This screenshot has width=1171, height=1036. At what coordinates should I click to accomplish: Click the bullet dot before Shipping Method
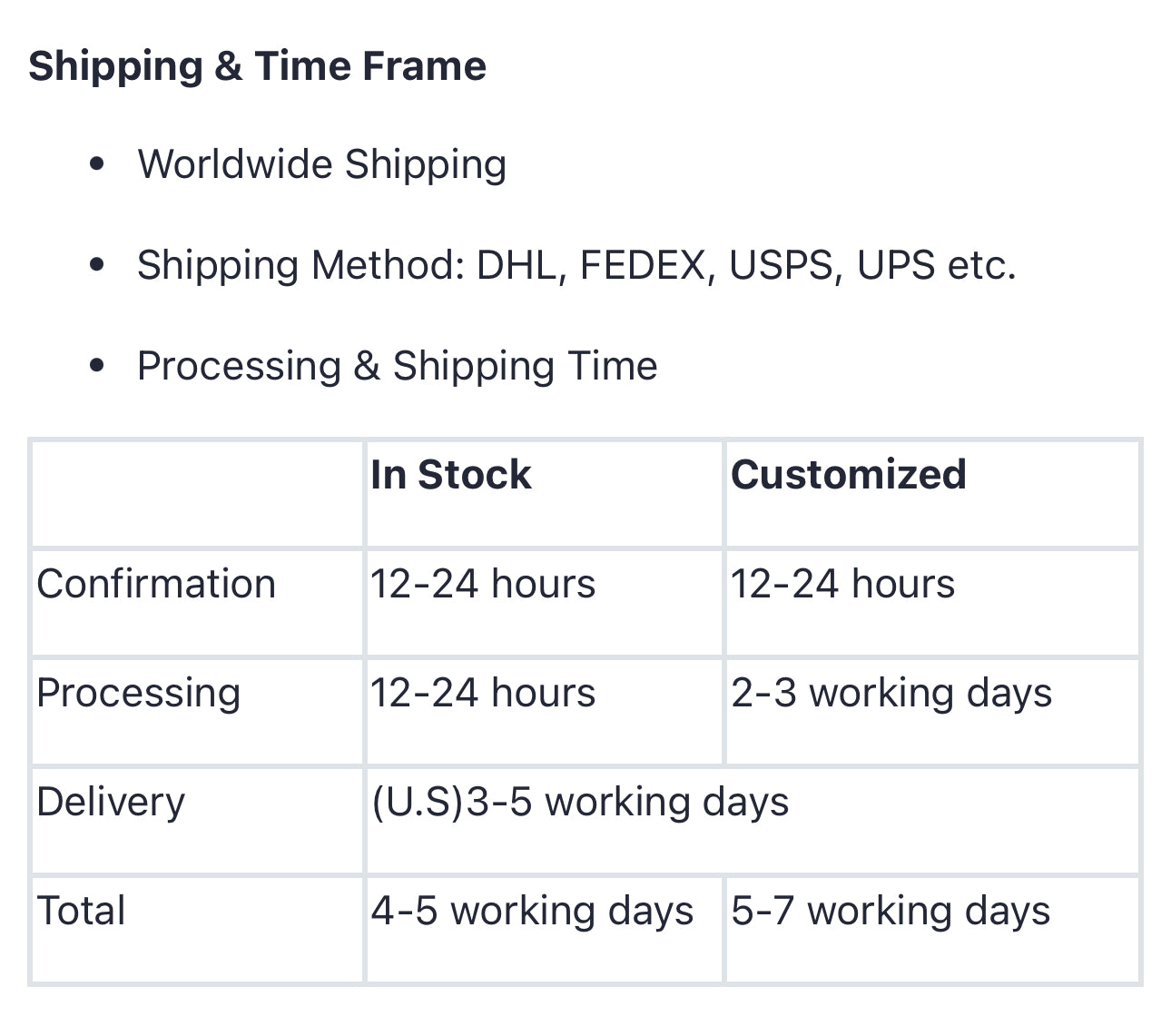pos(98,266)
